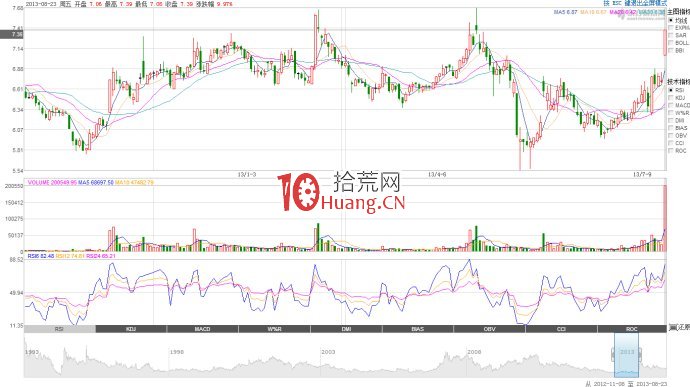The image size is (690, 387).
Task: Click the RSI6 legend value
Action: tap(40, 256)
